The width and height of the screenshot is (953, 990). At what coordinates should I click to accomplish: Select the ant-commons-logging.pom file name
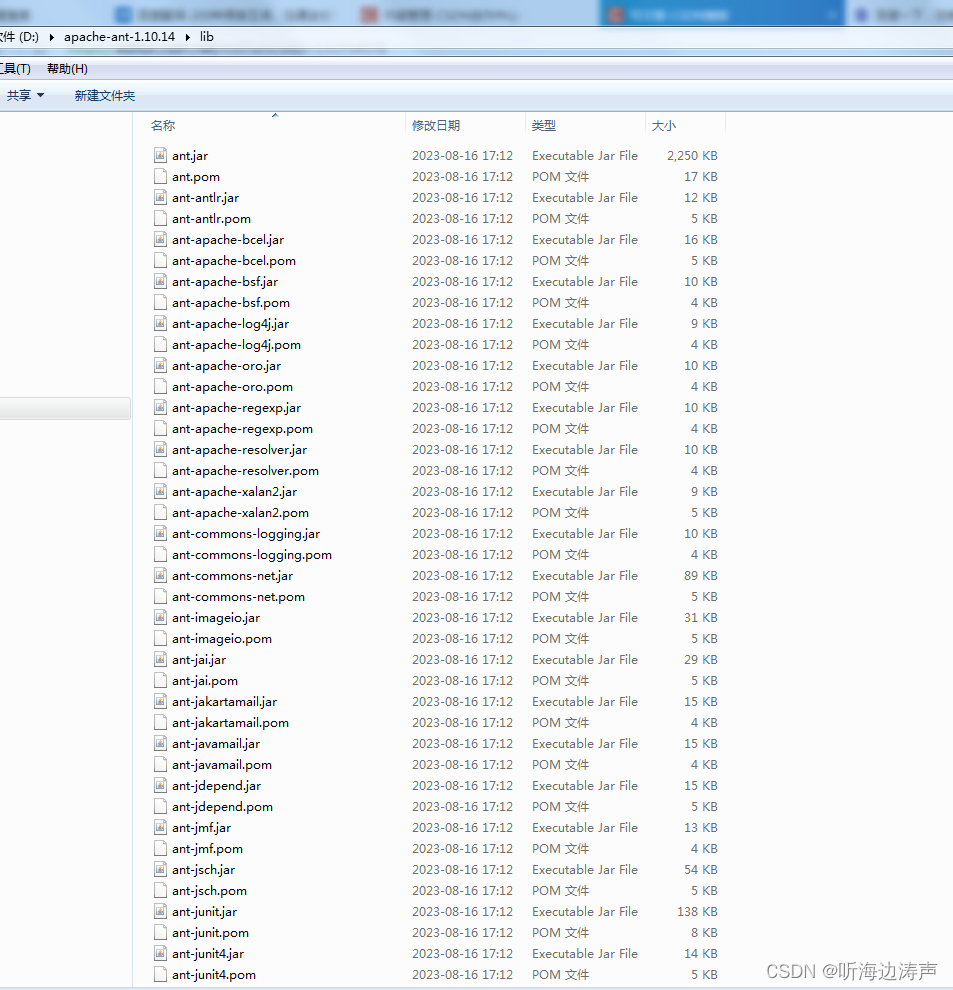(252, 554)
